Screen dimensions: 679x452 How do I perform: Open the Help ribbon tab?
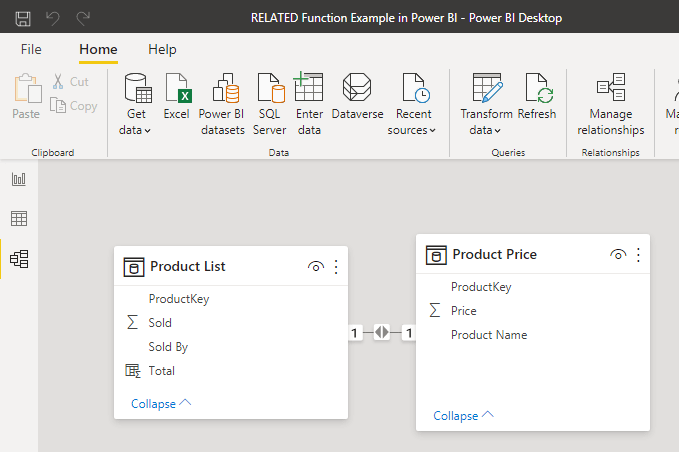(x=162, y=49)
